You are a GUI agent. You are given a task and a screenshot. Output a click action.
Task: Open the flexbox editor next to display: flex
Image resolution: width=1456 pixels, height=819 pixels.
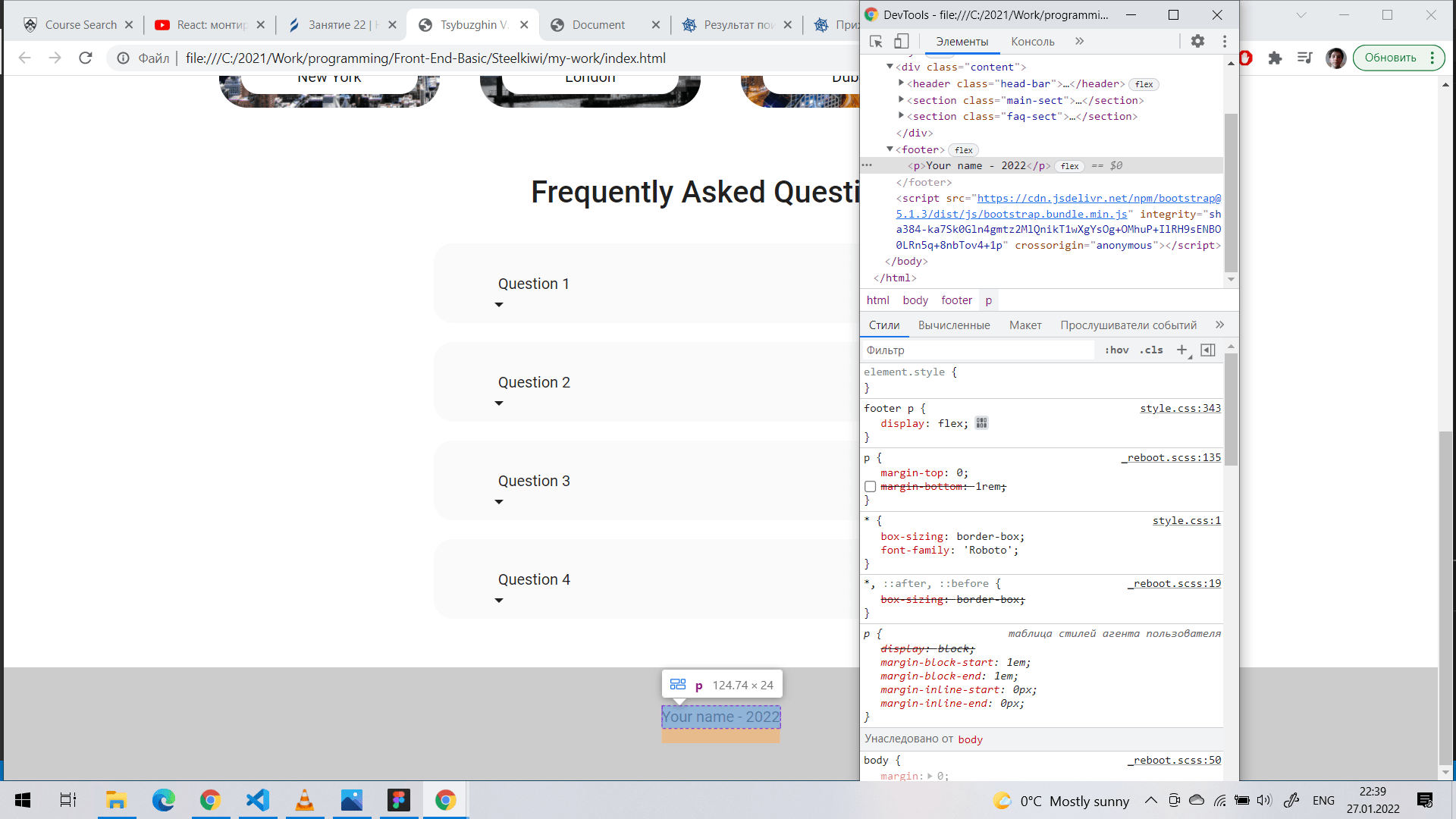point(981,422)
